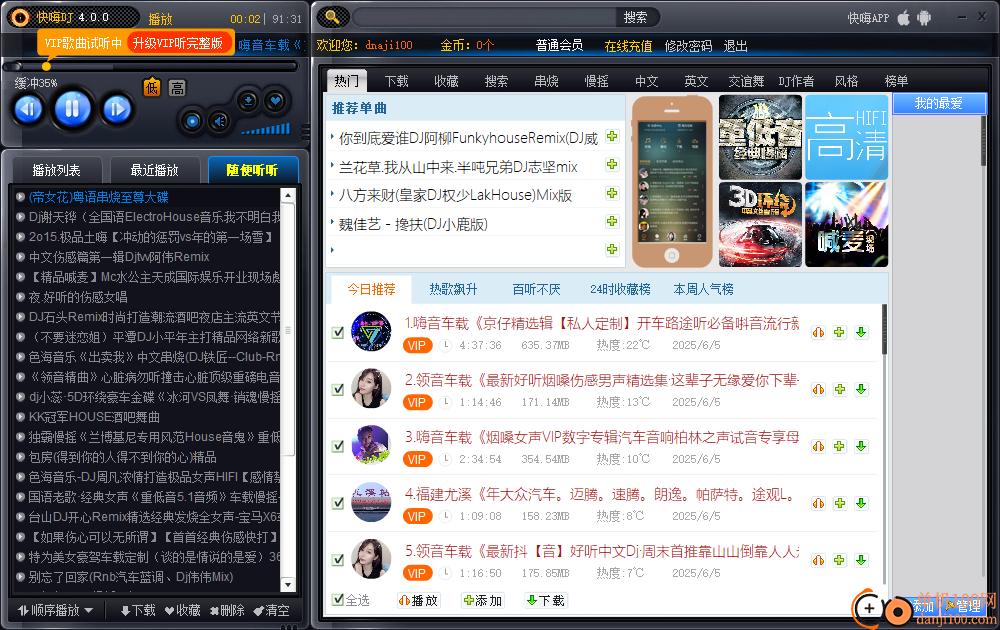Screen dimensions: 1000x630
Task: Select low quality 低 audio
Action: (x=152, y=87)
